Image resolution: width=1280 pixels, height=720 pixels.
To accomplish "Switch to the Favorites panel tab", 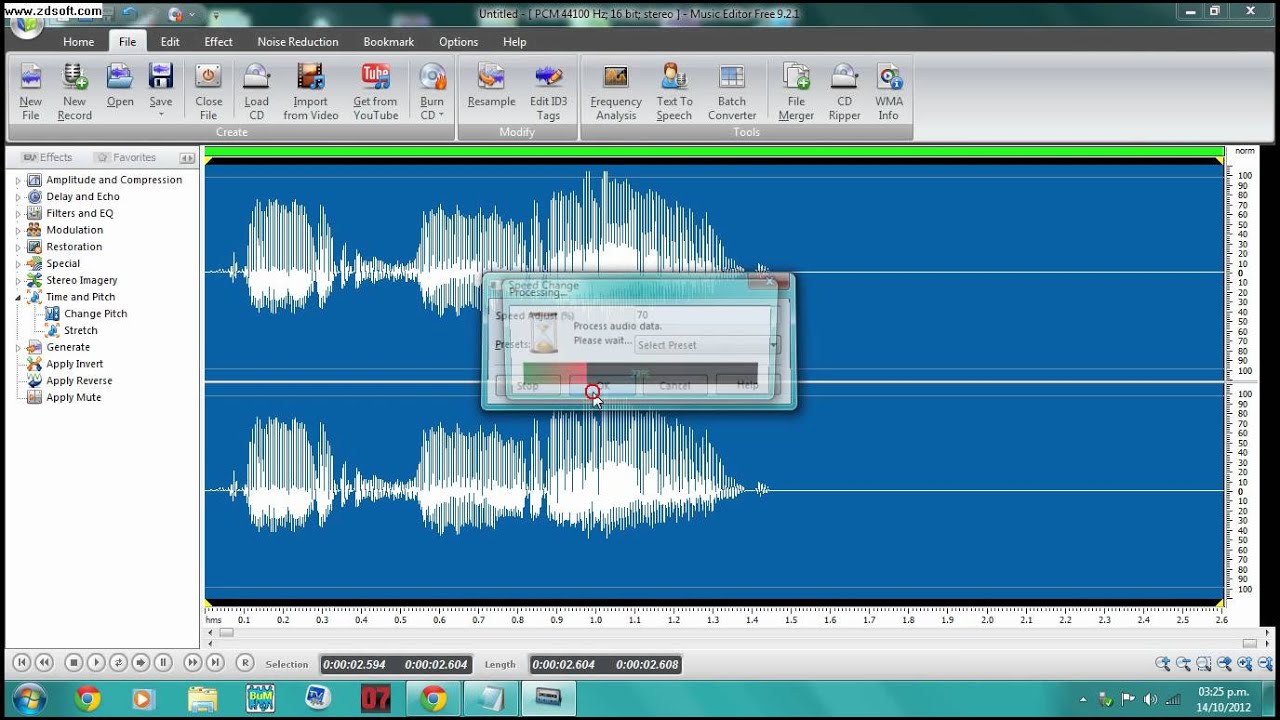I will tap(125, 157).
